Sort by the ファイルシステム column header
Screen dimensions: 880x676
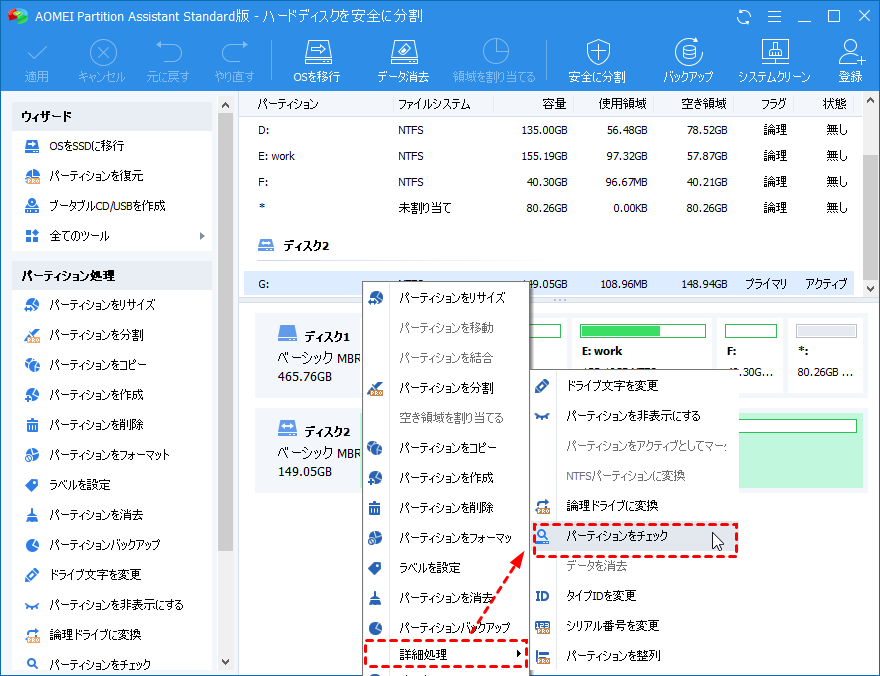434,104
